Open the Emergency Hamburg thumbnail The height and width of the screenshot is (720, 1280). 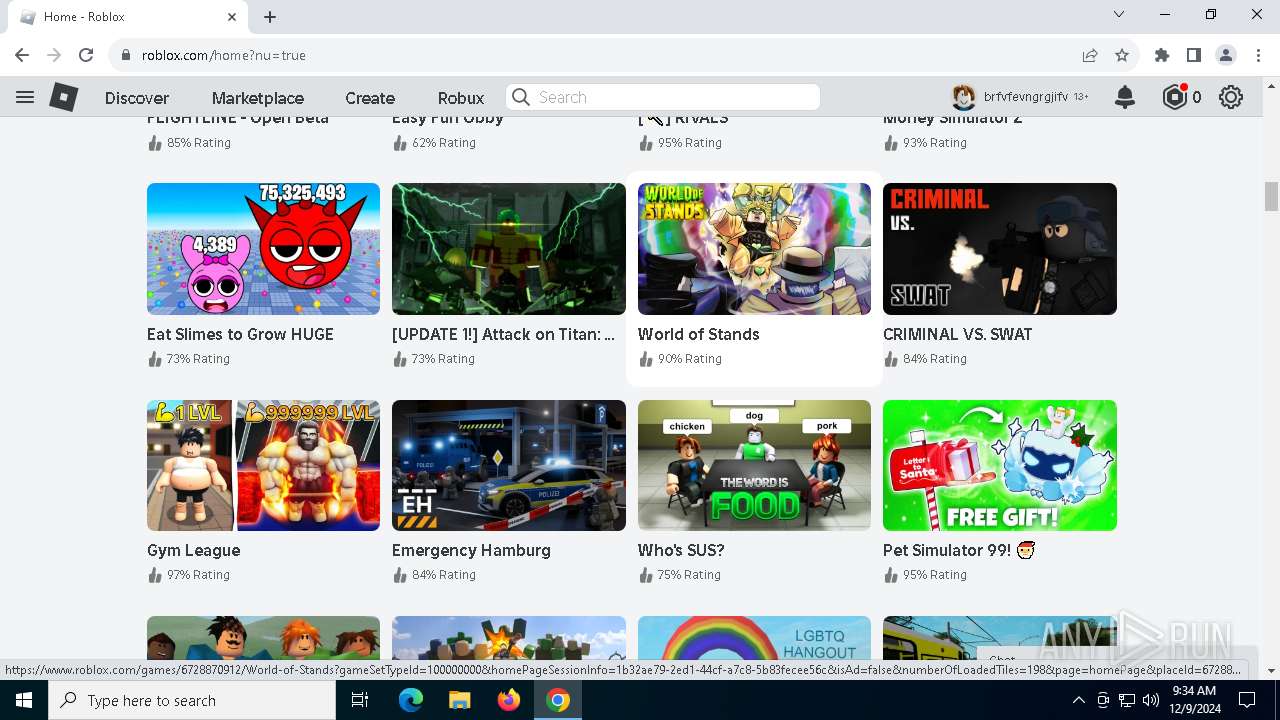509,465
